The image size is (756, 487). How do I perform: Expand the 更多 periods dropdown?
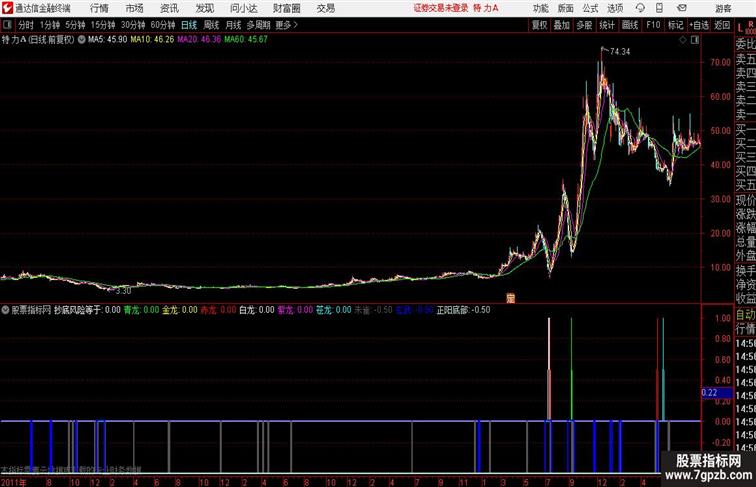click(x=286, y=25)
